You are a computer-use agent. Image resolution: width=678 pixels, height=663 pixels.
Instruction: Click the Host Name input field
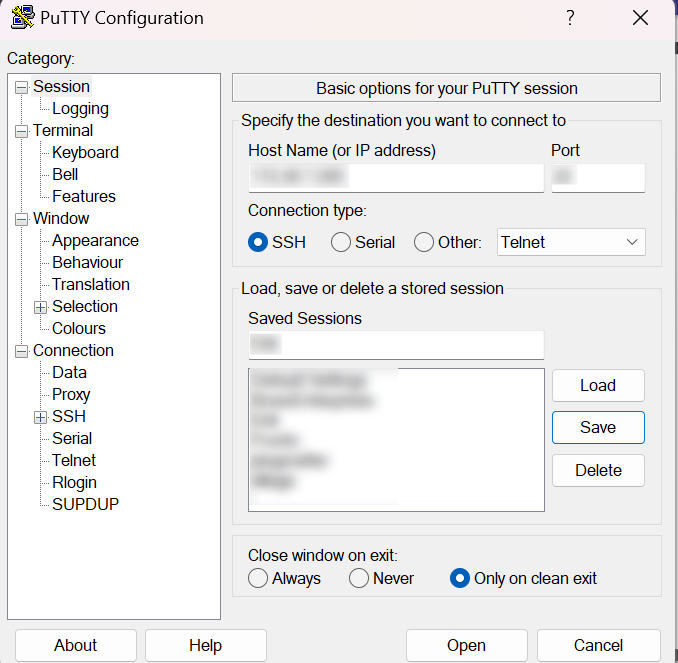pyautogui.click(x=395, y=178)
